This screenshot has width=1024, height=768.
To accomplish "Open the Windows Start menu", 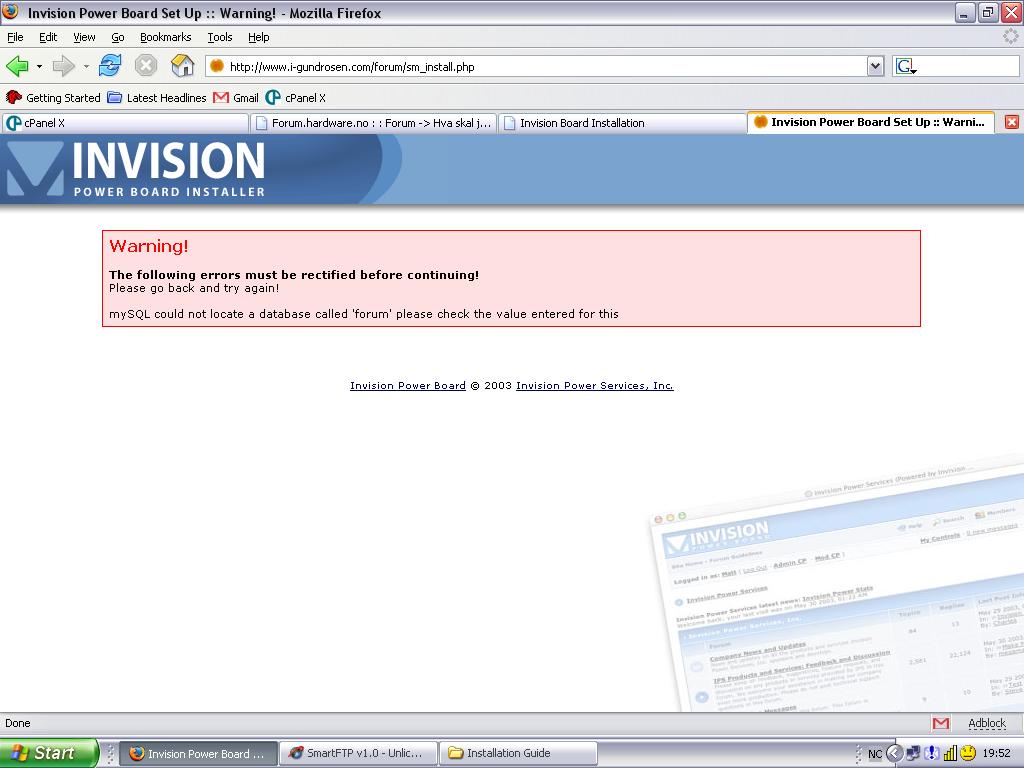I will click(49, 753).
